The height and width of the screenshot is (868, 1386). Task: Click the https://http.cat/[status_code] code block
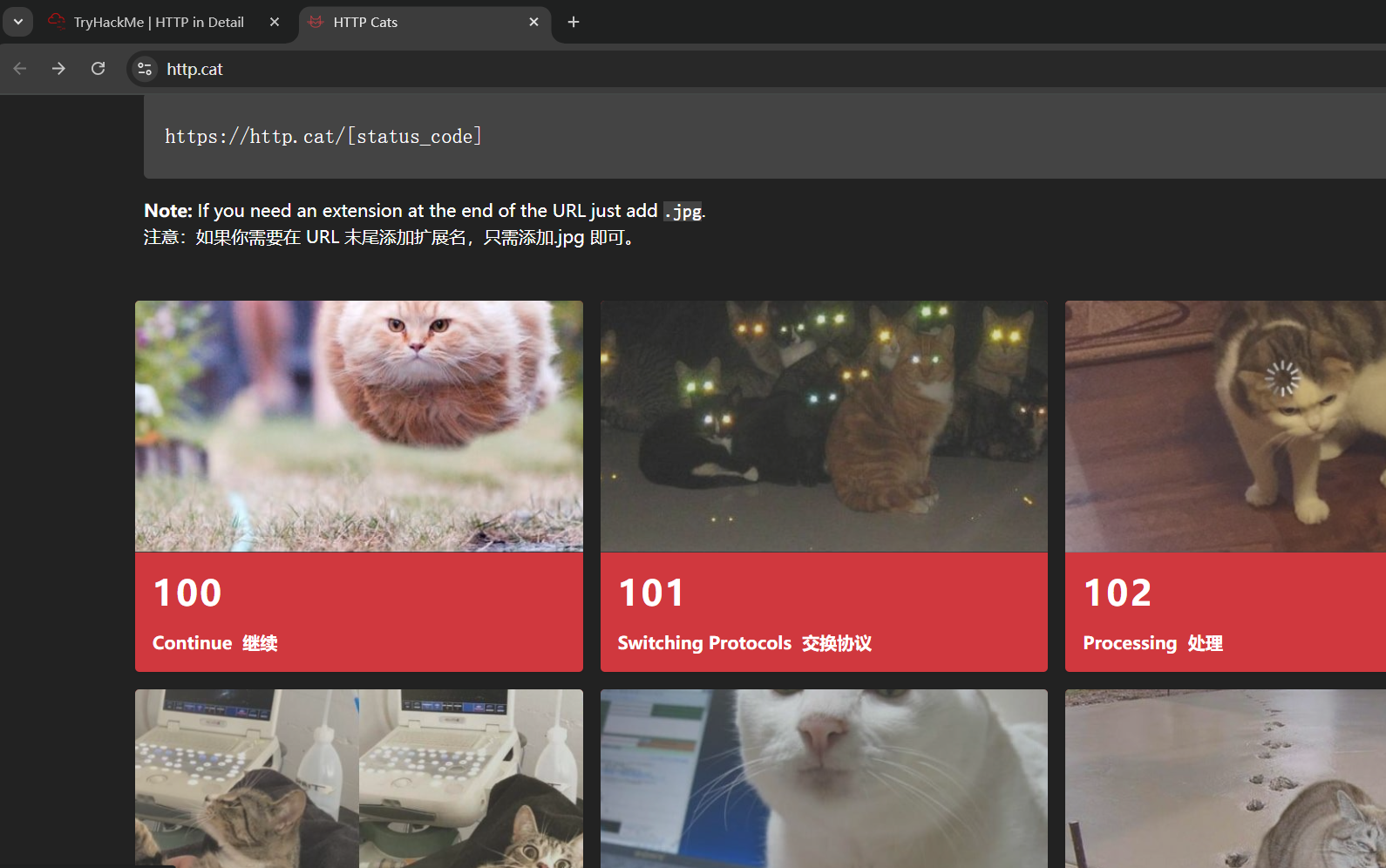coord(764,137)
